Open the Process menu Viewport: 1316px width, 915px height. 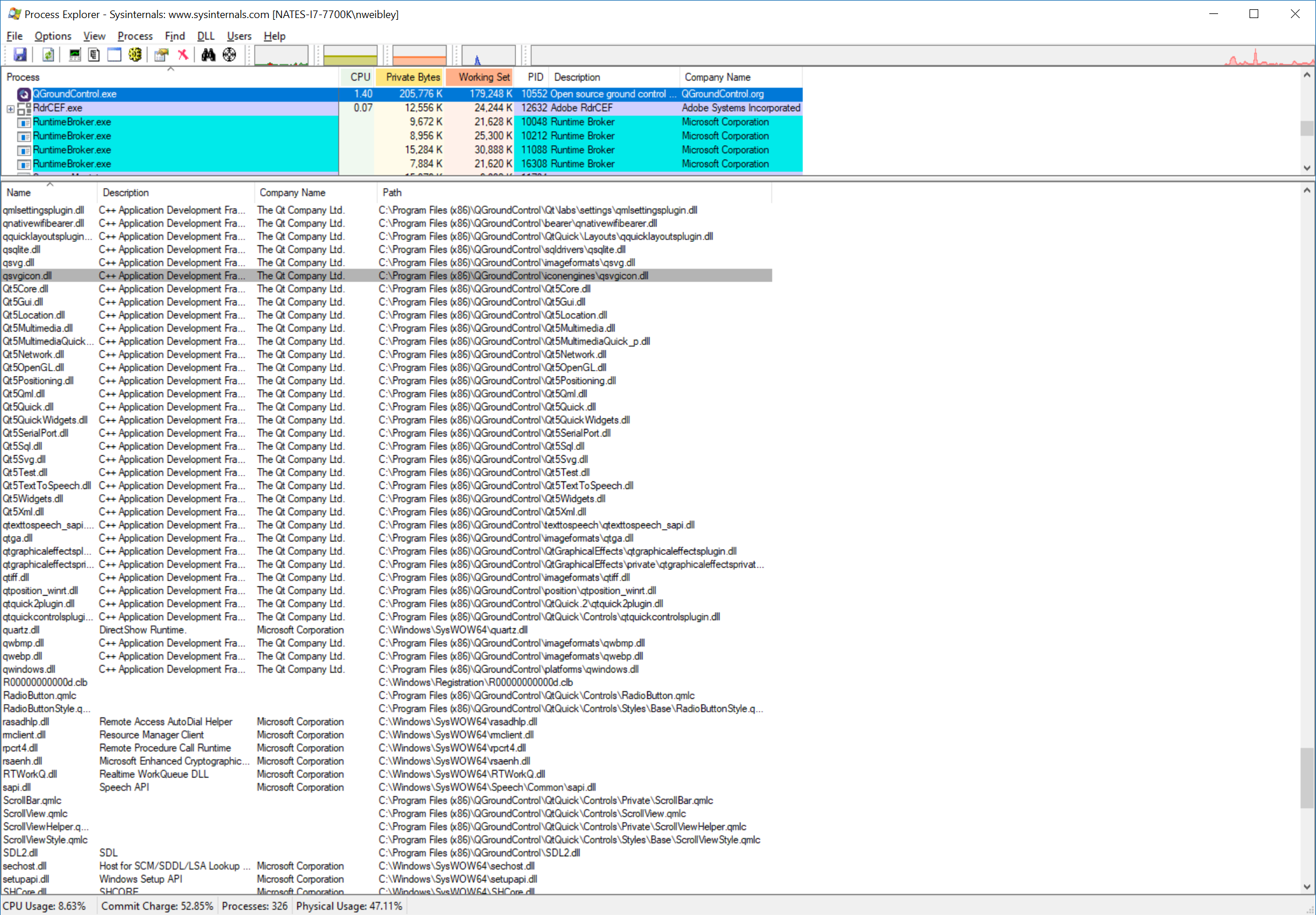click(135, 36)
